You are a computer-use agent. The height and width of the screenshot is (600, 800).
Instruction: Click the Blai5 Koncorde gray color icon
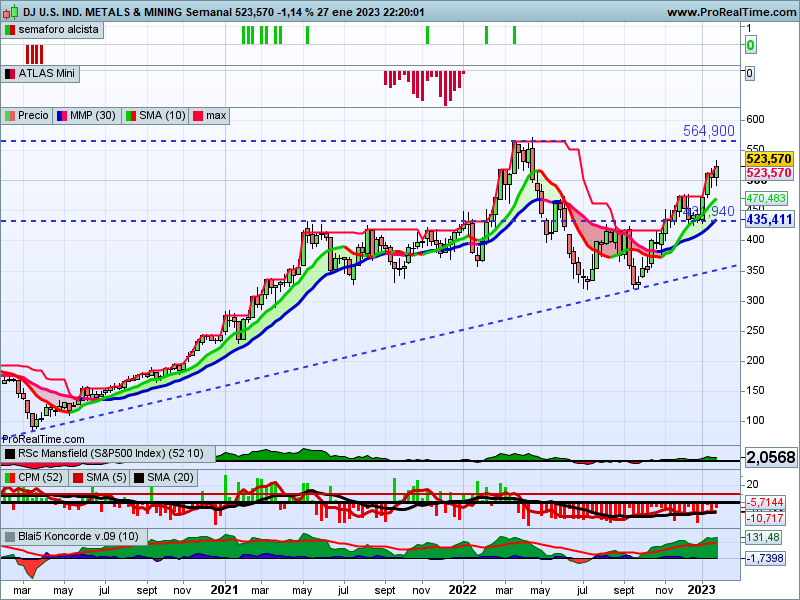(10, 537)
